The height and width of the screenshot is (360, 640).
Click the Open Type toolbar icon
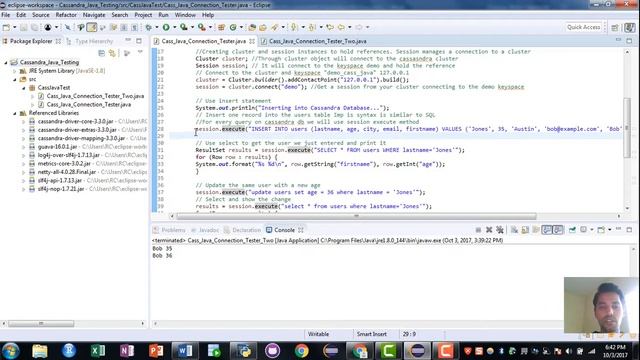click(x=251, y=27)
